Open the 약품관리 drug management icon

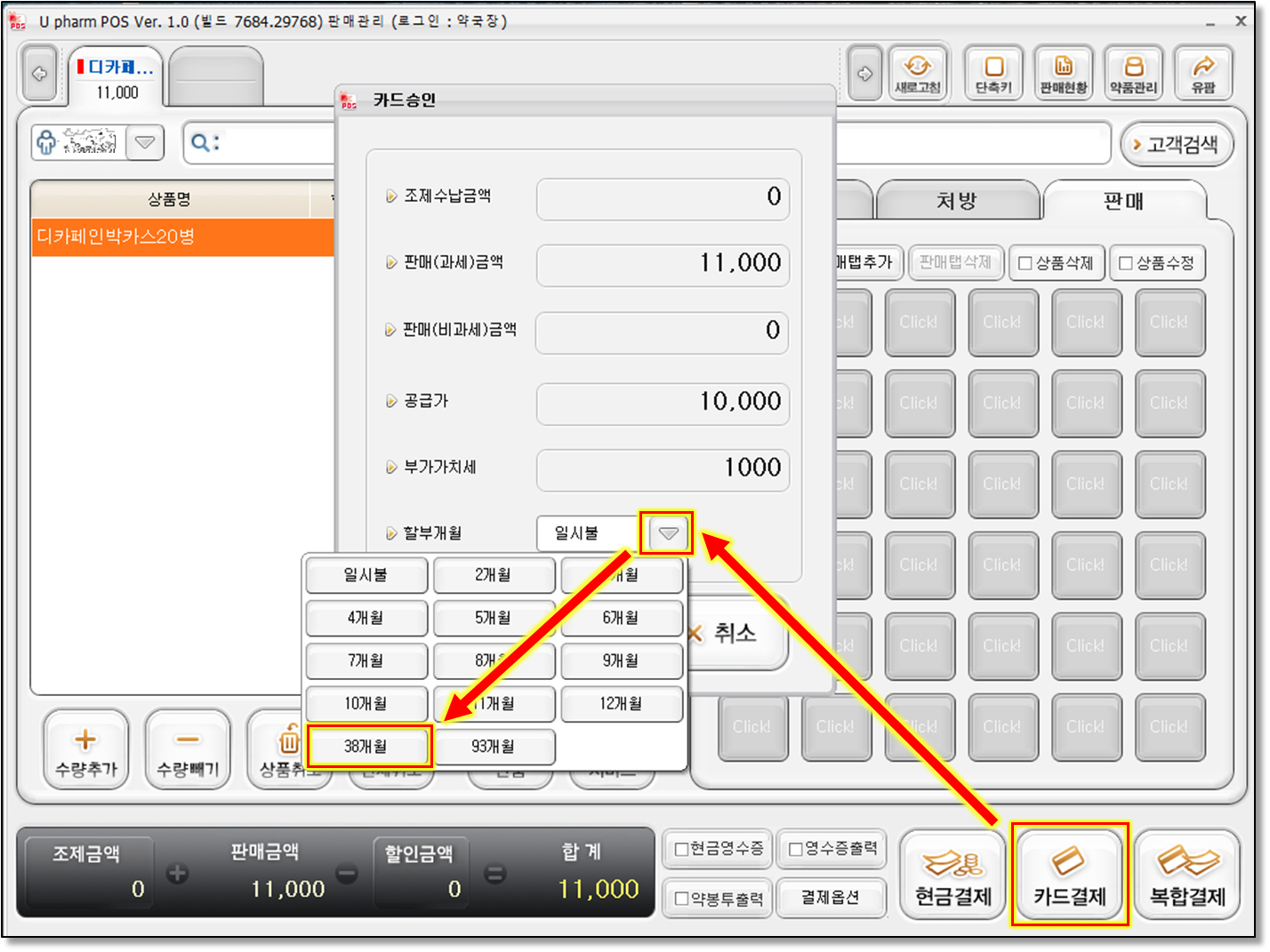click(x=1133, y=73)
